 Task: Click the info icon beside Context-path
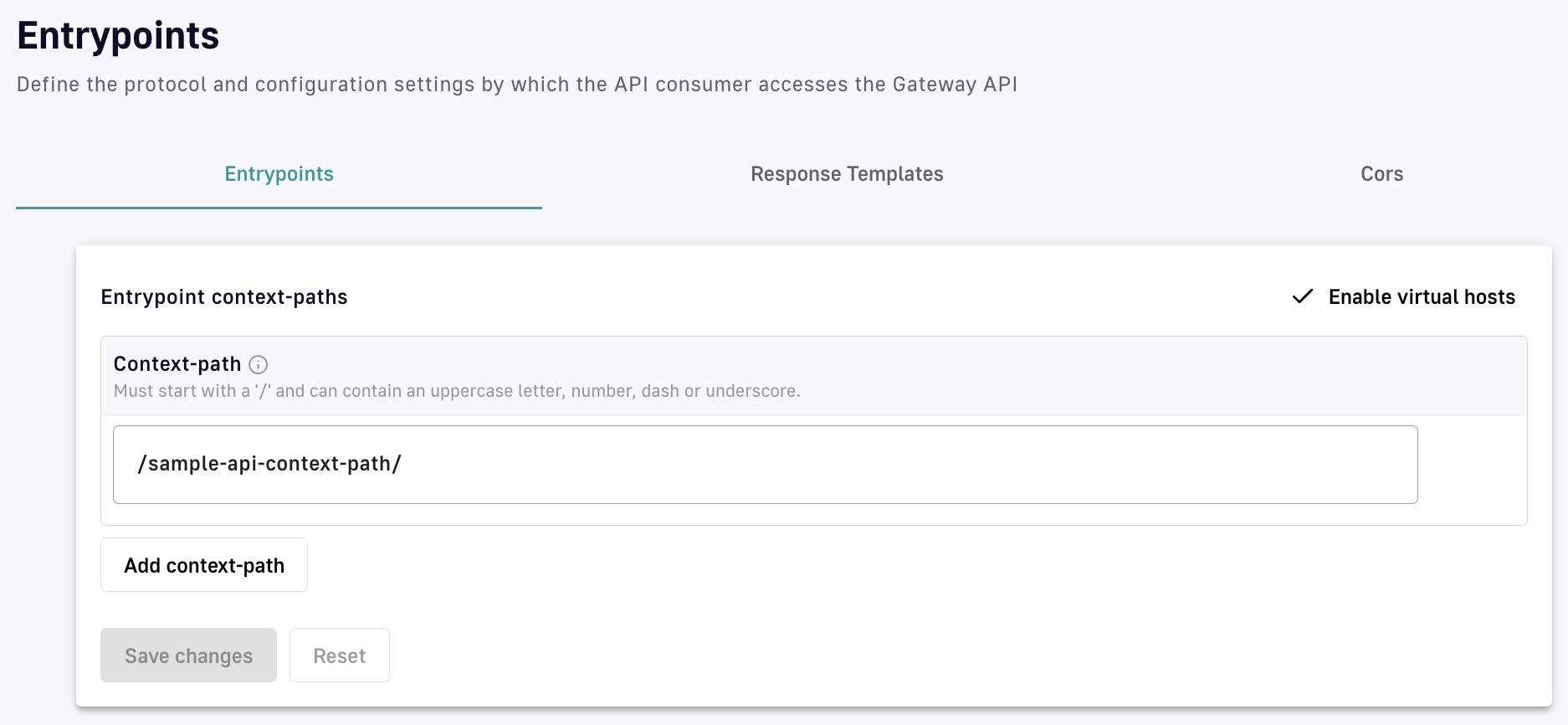pos(259,364)
